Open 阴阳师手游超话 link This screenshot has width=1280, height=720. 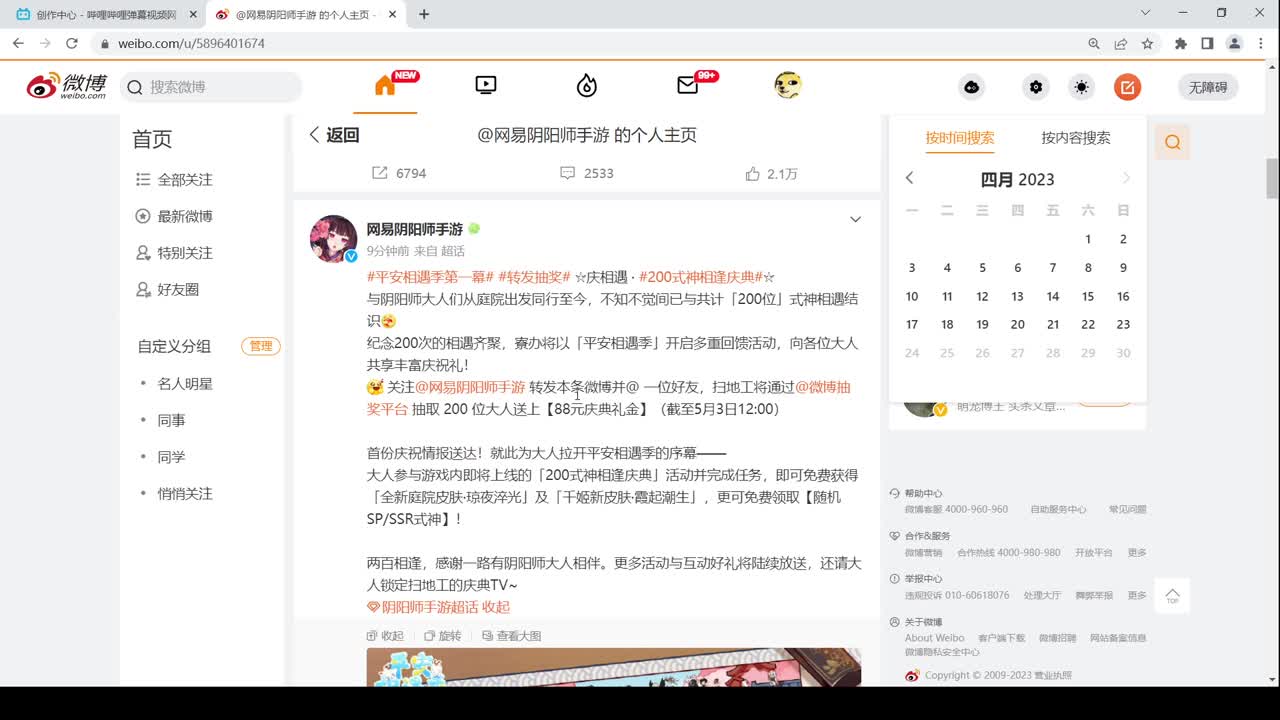tap(422, 607)
